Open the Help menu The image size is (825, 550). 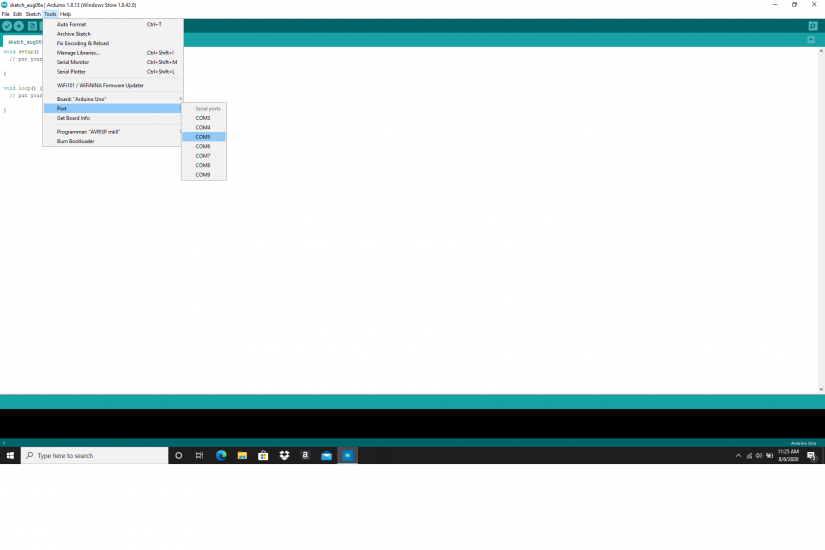(x=65, y=14)
